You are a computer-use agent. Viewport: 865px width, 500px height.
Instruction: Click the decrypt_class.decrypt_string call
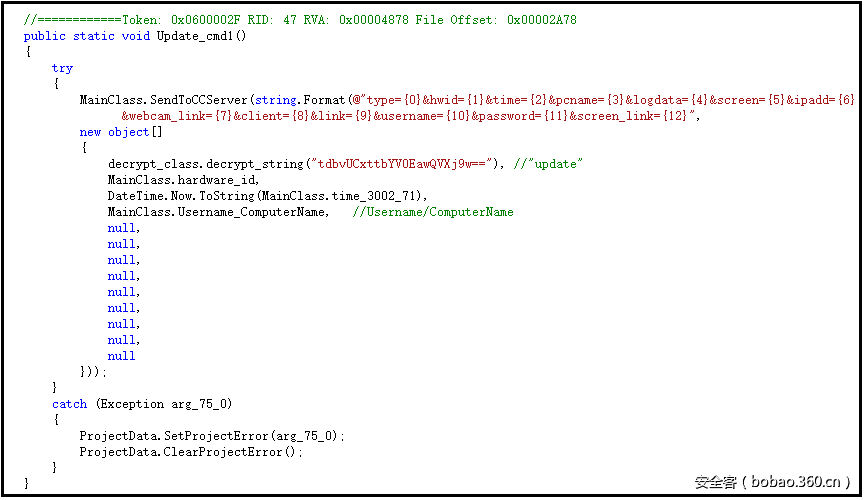205,164
